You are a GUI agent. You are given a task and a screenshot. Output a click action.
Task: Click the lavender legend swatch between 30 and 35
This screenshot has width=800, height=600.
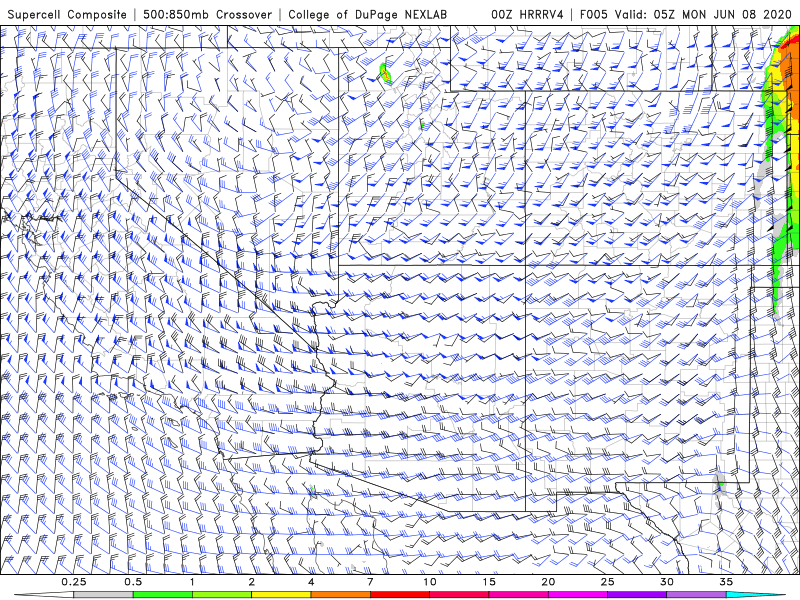click(696, 595)
